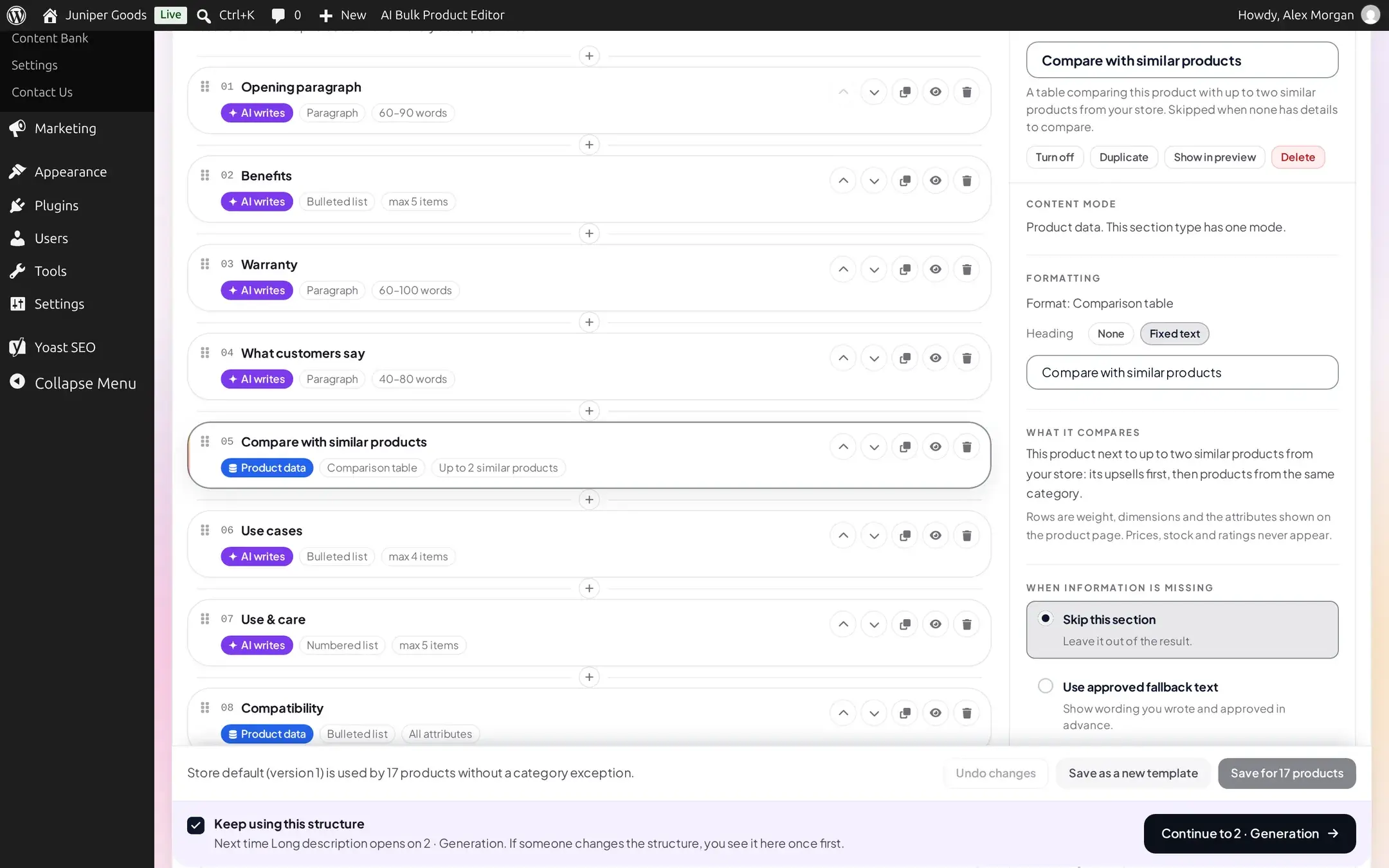Duplicate Compare with similar products row
Screen dimensions: 1389x868
(905, 447)
